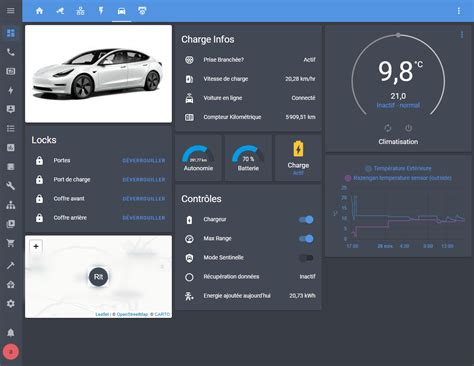
Task: Click the Rt marker on the map
Action: pyautogui.click(x=98, y=277)
